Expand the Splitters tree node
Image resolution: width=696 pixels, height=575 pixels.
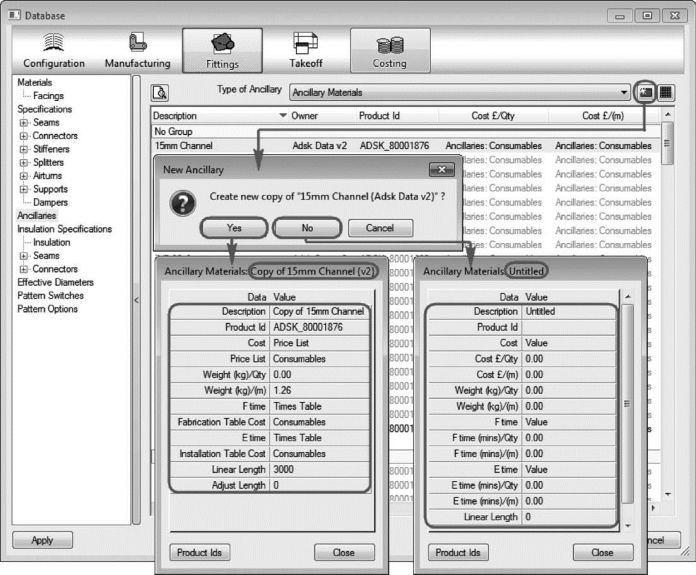point(24,163)
